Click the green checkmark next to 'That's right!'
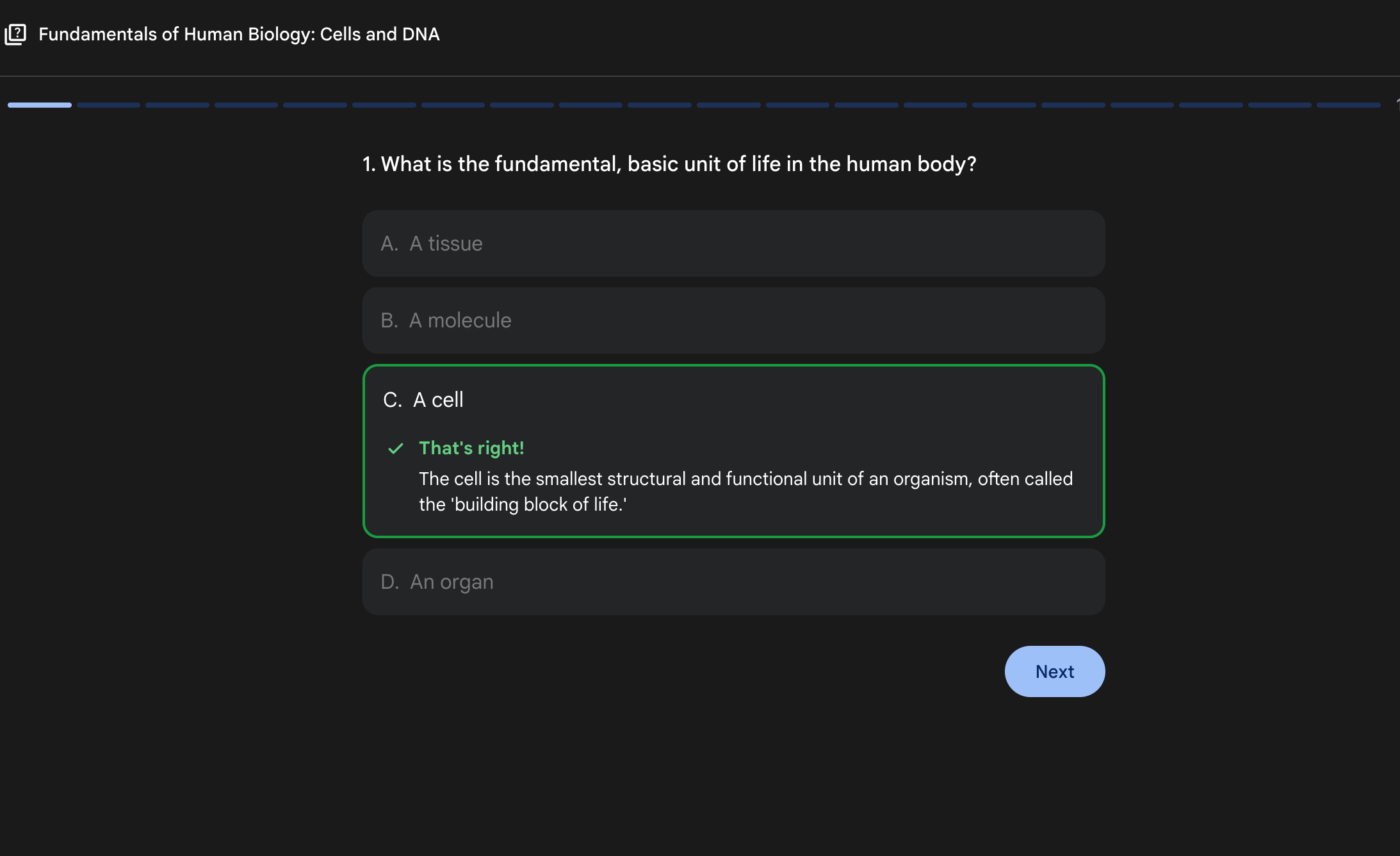Viewport: 1400px width, 856px height. pos(395,449)
